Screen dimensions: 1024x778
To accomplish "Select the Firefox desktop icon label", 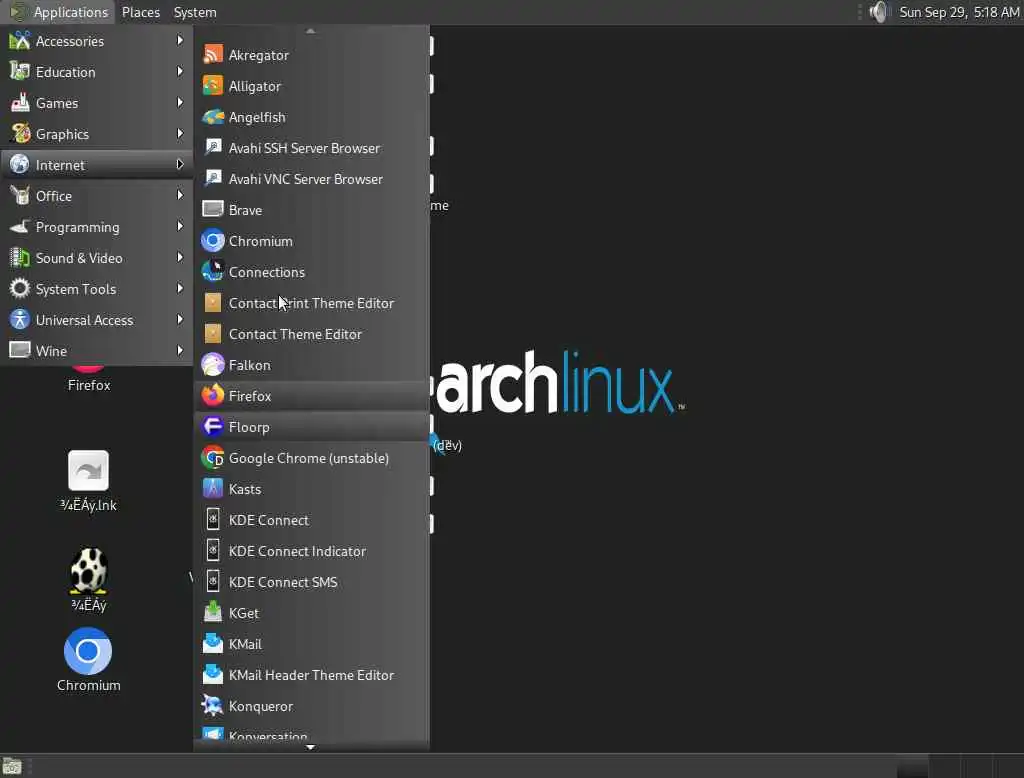I will click(89, 385).
